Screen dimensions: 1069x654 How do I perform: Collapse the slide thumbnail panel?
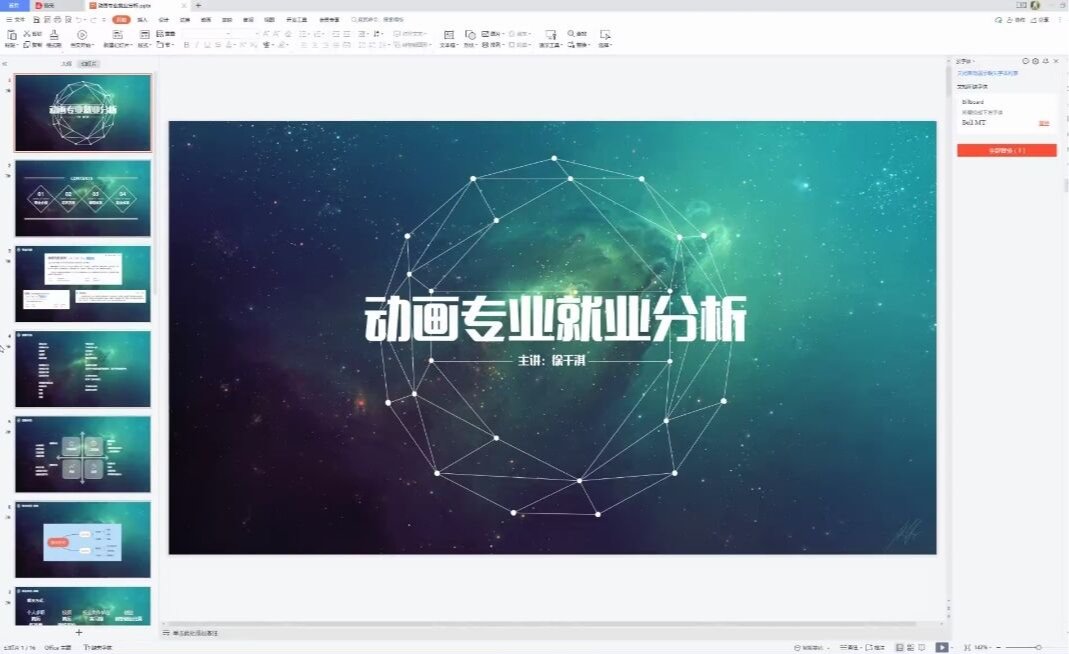5,63
